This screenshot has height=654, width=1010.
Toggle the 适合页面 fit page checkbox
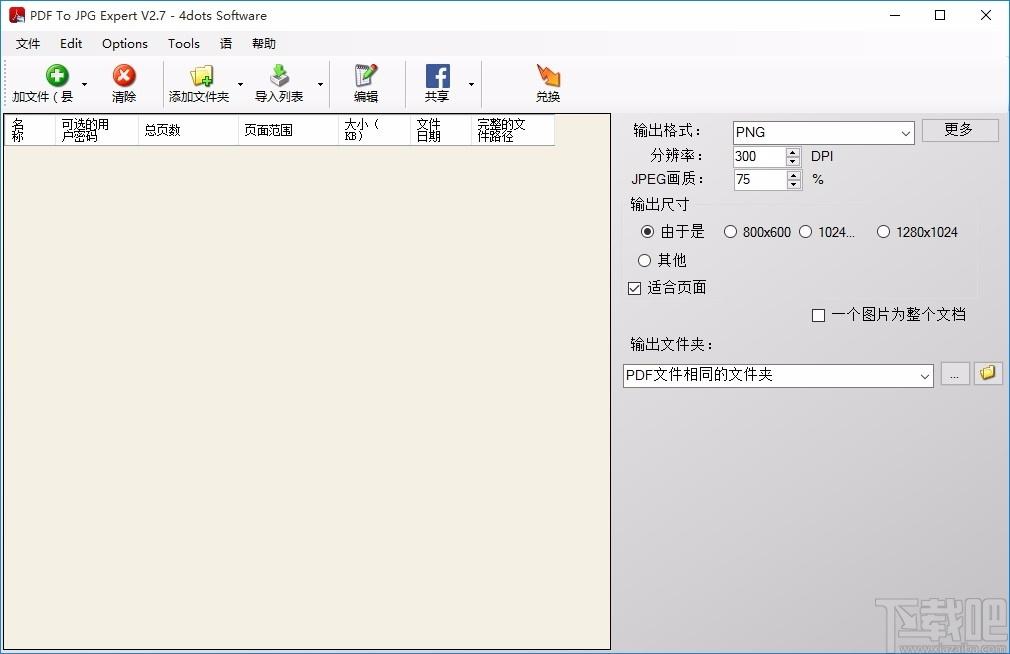(634, 288)
